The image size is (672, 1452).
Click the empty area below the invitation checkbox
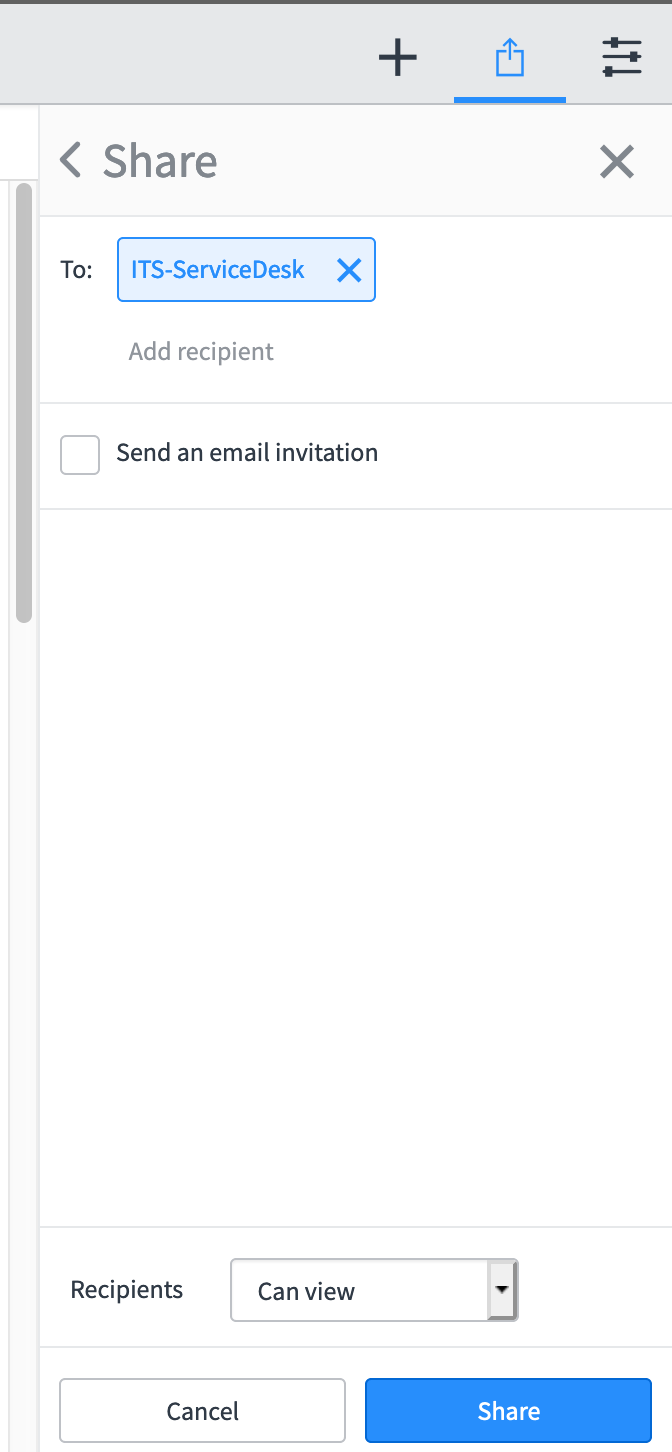[x=356, y=868]
